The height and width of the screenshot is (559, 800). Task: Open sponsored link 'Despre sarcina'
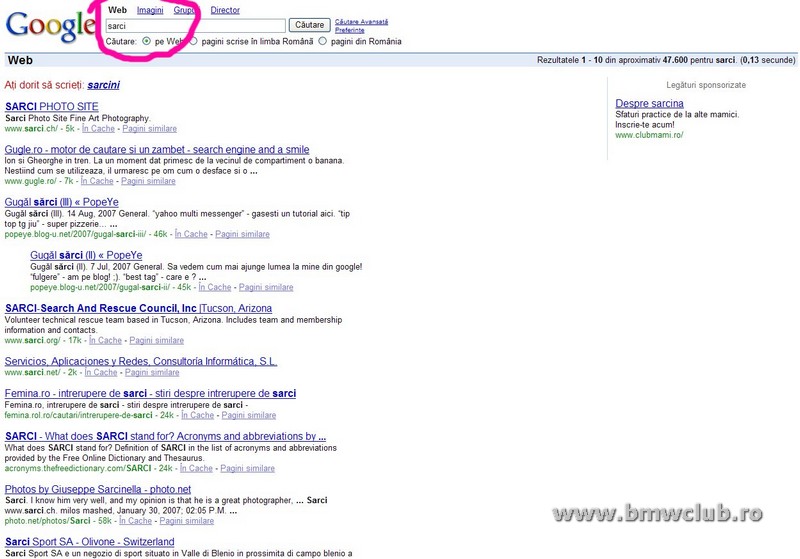649,104
